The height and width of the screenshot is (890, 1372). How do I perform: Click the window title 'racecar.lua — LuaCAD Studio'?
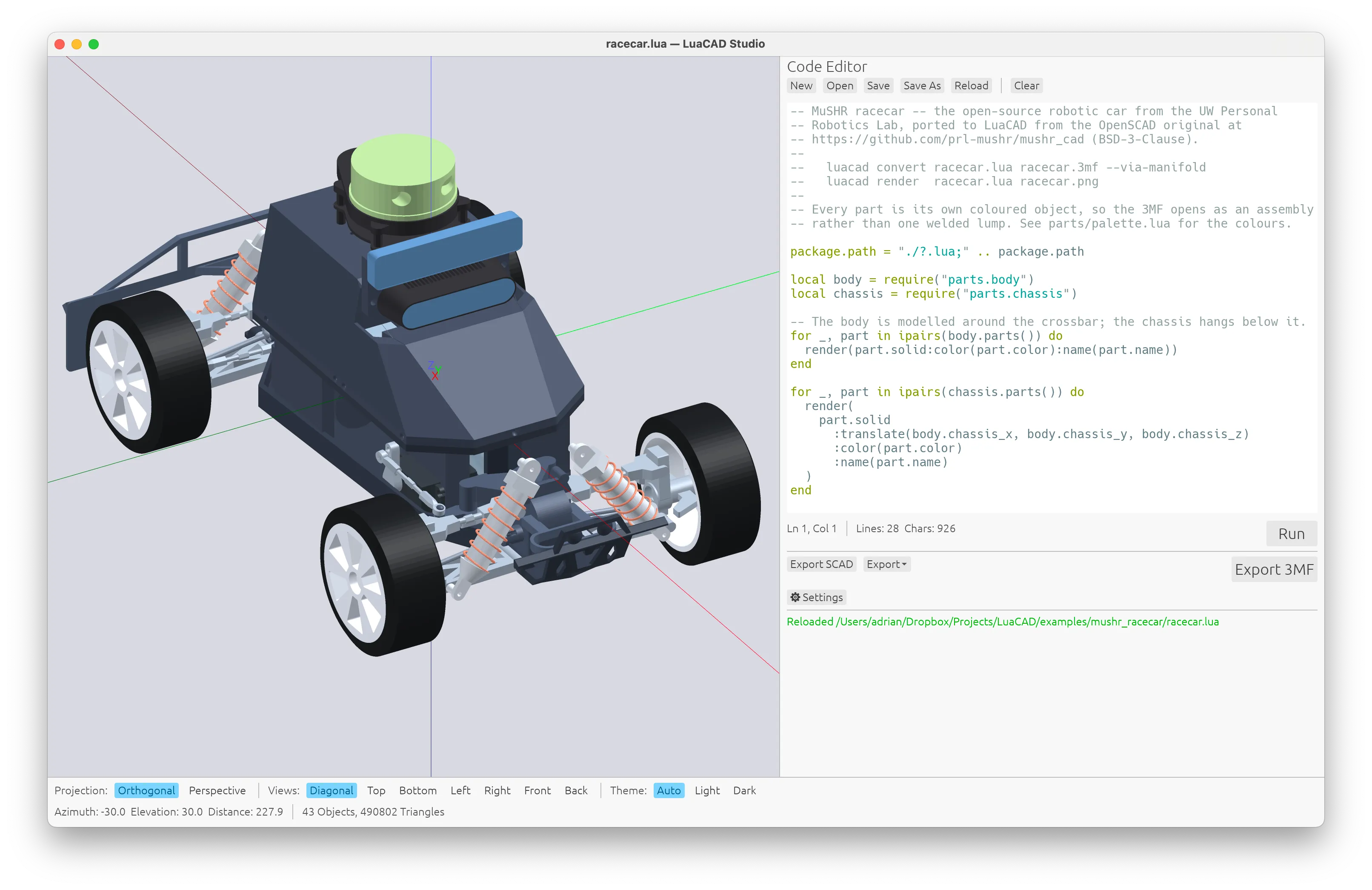686,44
